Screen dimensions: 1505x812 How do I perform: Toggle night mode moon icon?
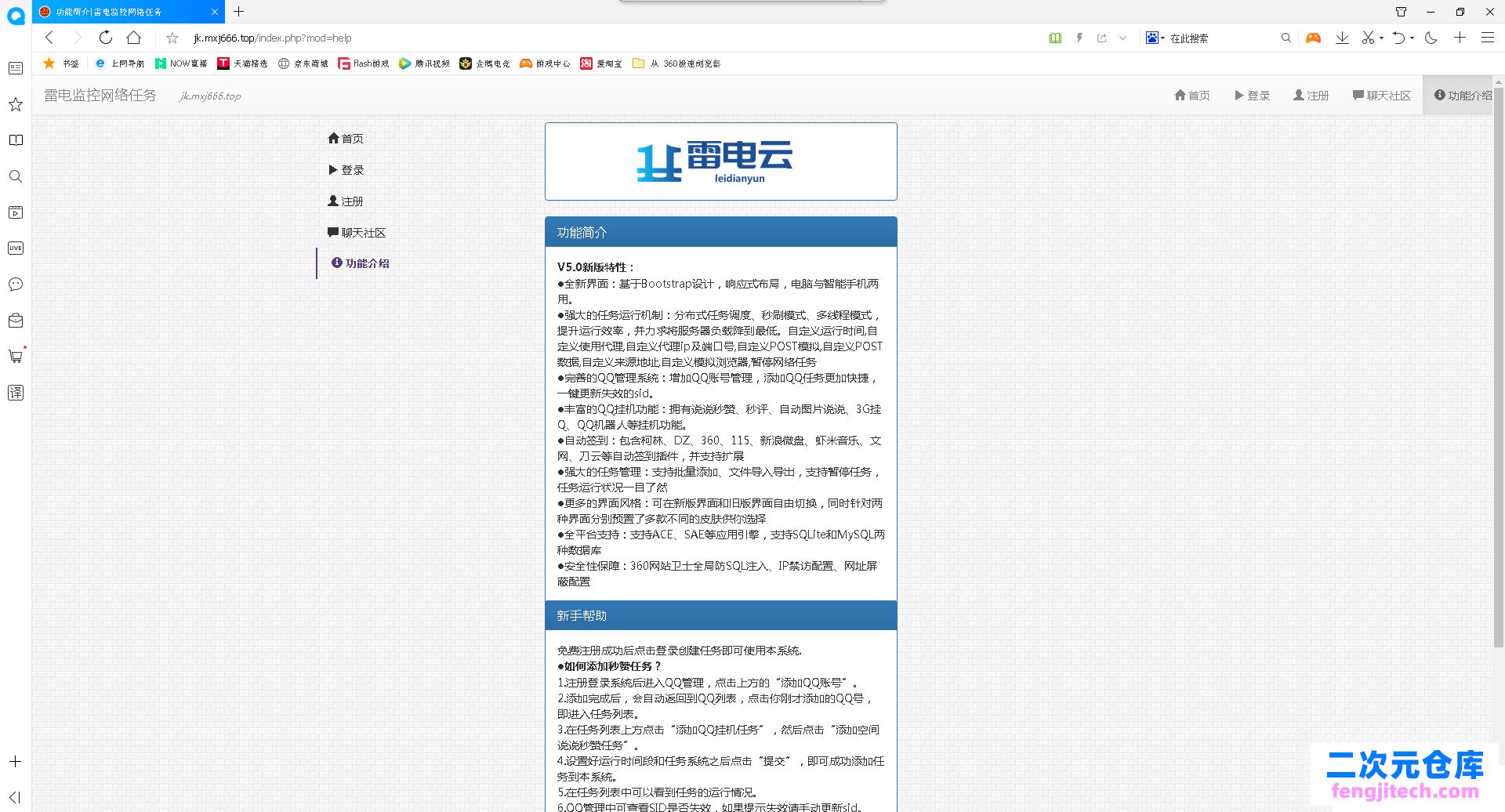tap(1431, 38)
